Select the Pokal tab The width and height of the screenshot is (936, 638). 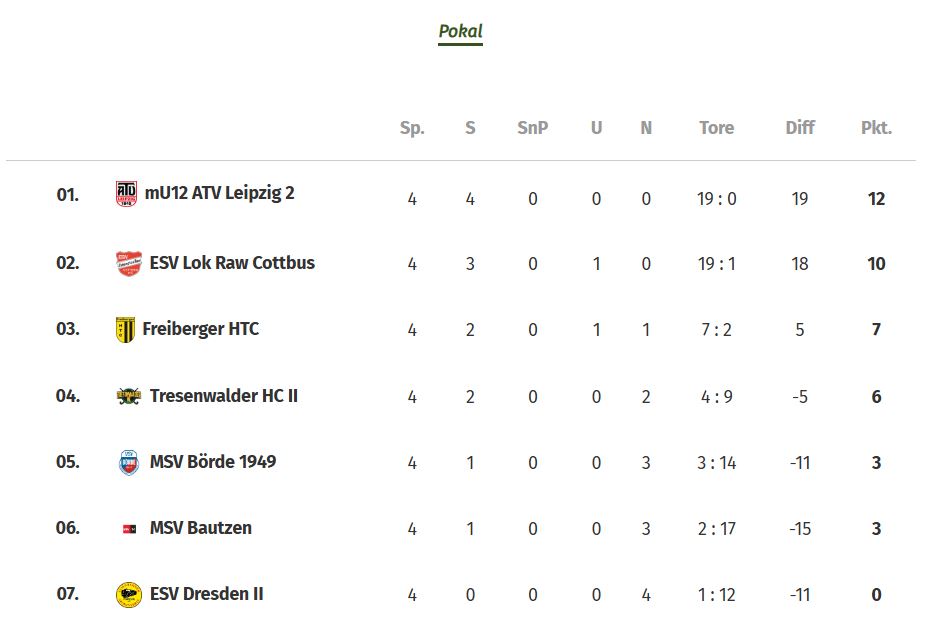coord(460,31)
